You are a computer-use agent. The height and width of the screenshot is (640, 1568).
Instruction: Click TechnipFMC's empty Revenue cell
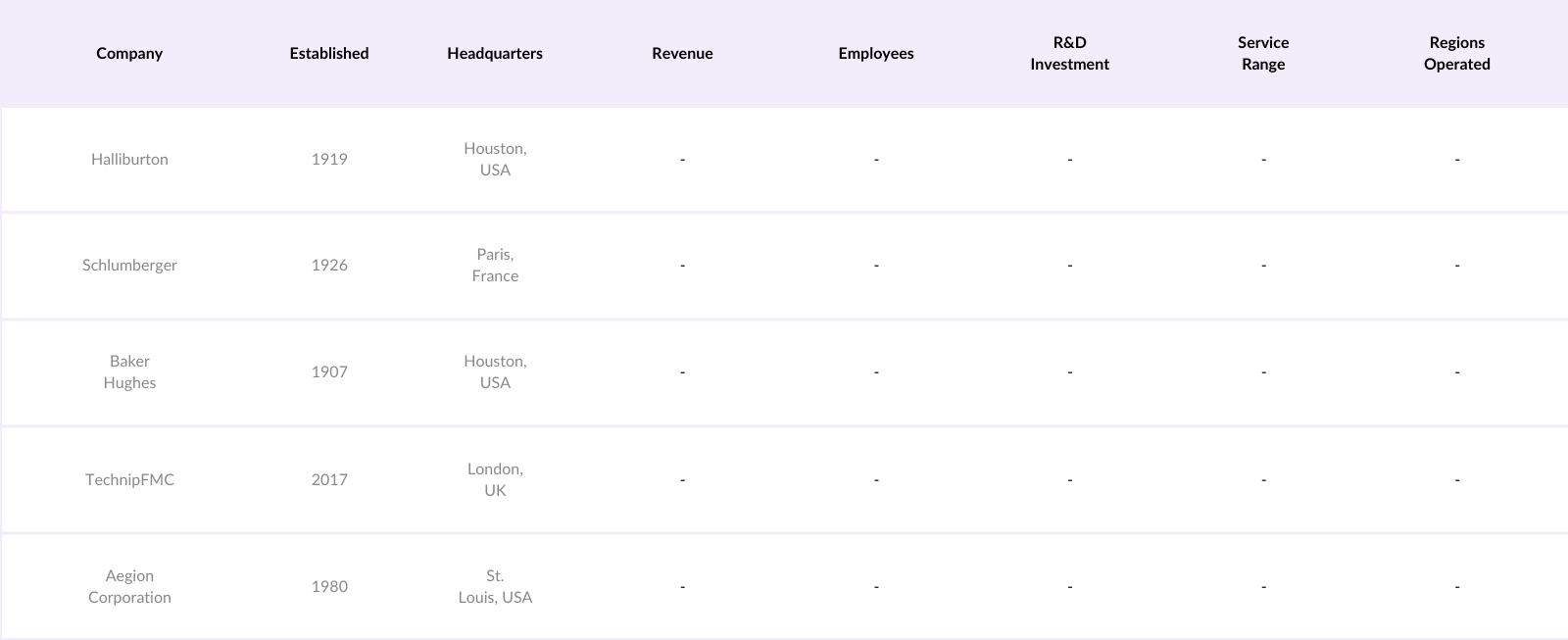[682, 480]
